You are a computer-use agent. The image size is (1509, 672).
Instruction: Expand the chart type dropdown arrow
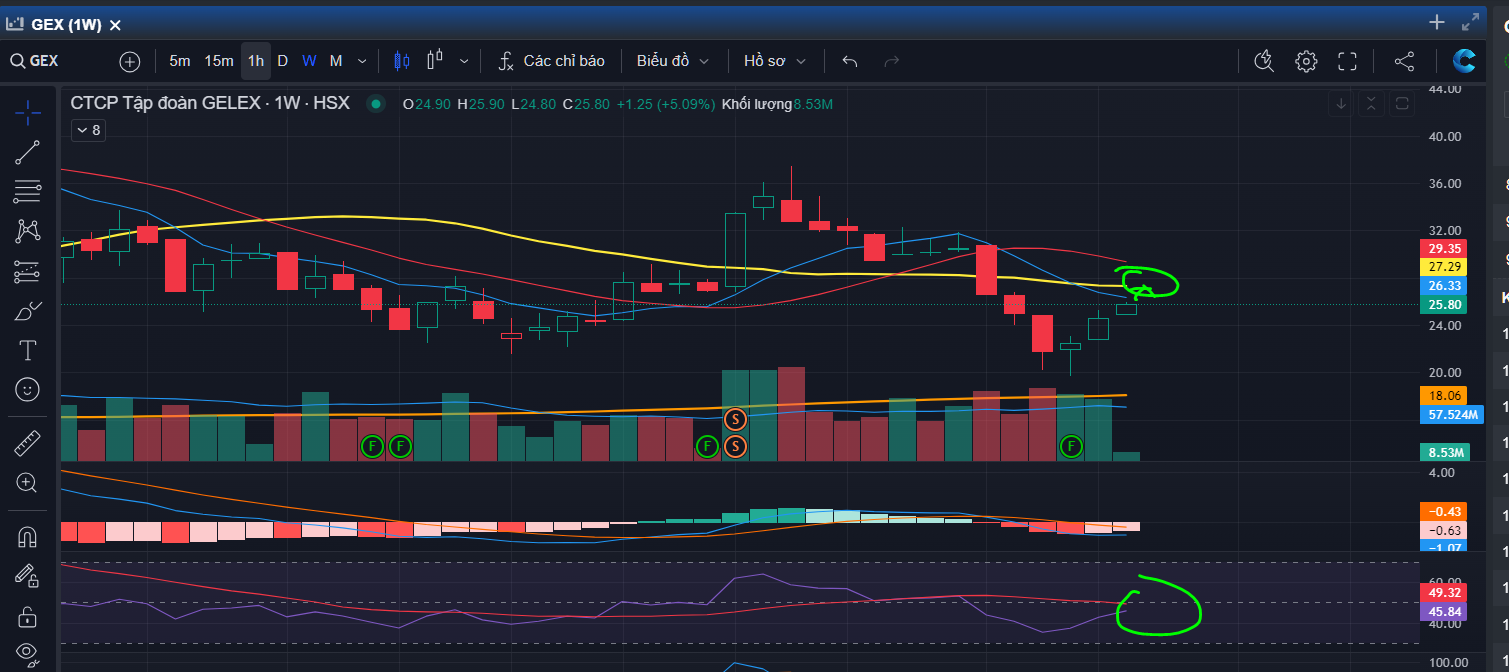click(464, 61)
